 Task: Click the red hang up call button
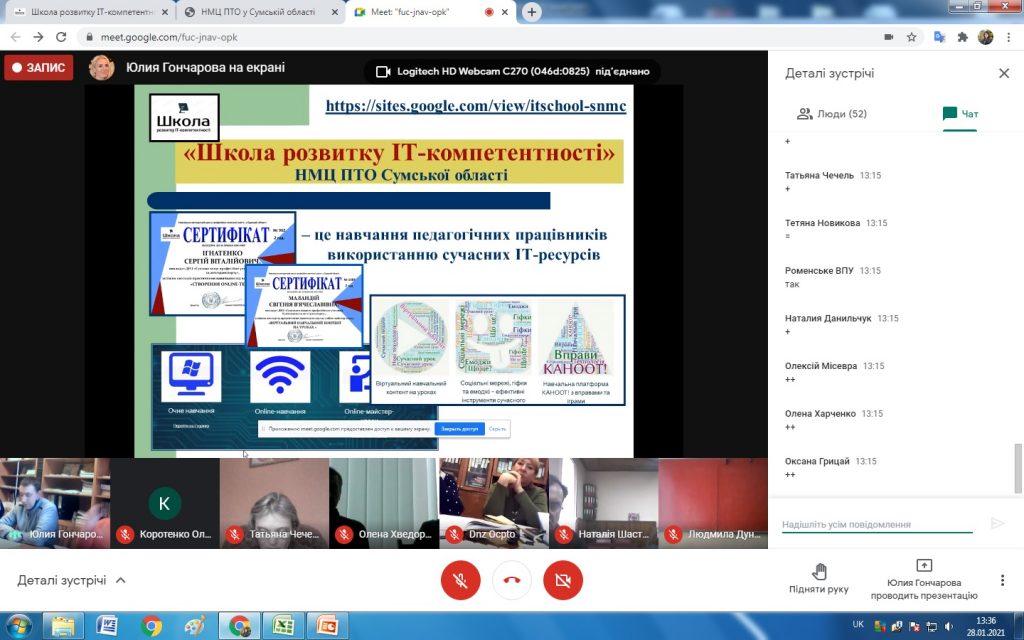coord(512,580)
